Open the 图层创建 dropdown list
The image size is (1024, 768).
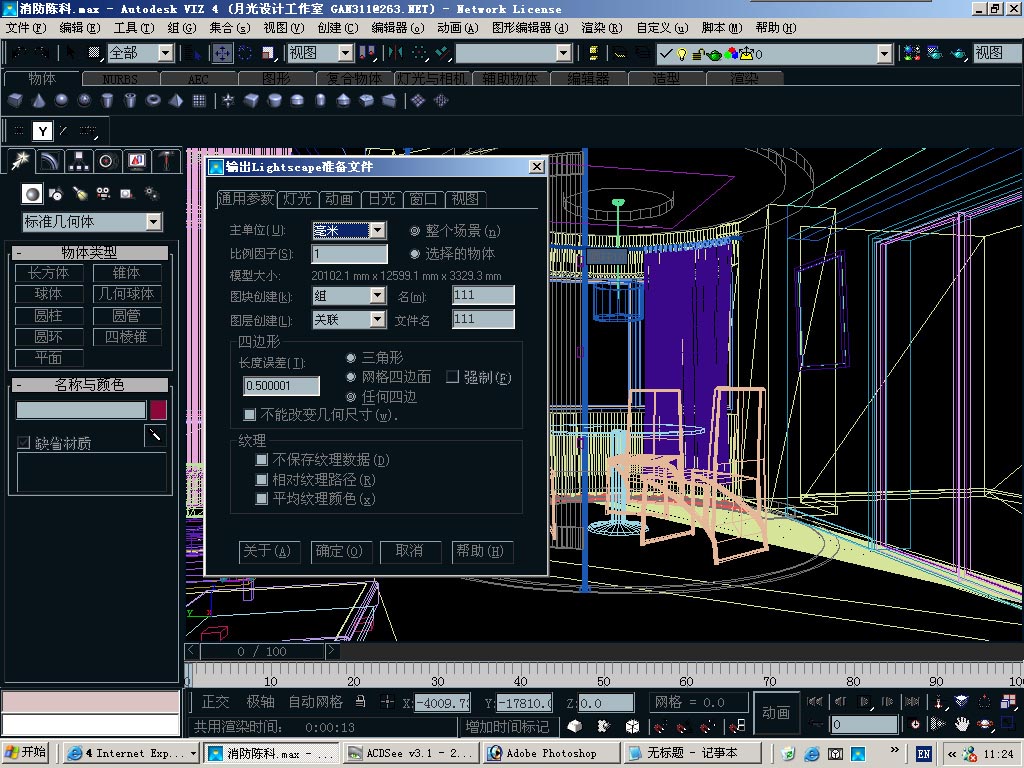coord(377,320)
